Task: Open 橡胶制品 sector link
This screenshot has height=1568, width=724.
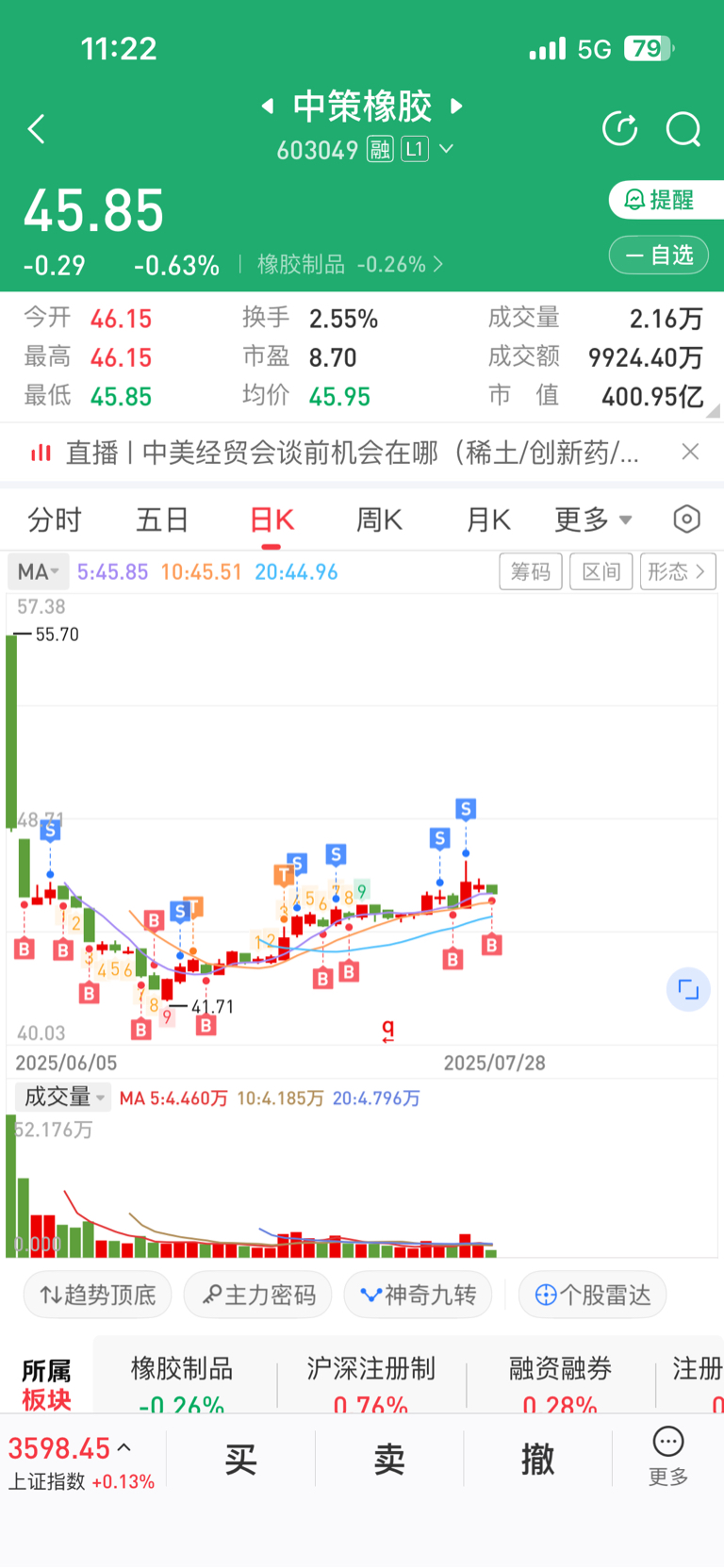Action: [x=351, y=264]
